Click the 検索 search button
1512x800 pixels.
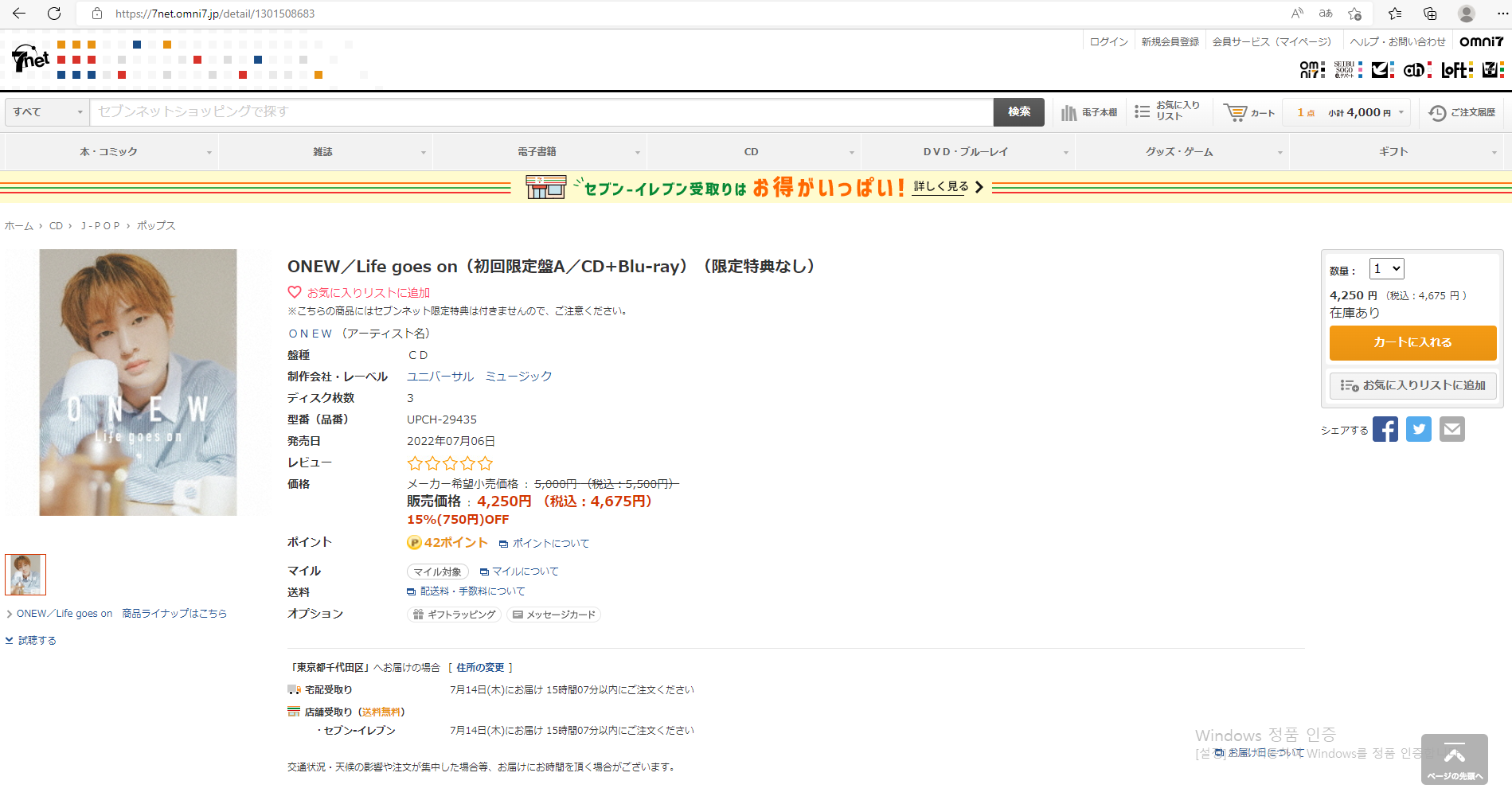[x=1019, y=112]
